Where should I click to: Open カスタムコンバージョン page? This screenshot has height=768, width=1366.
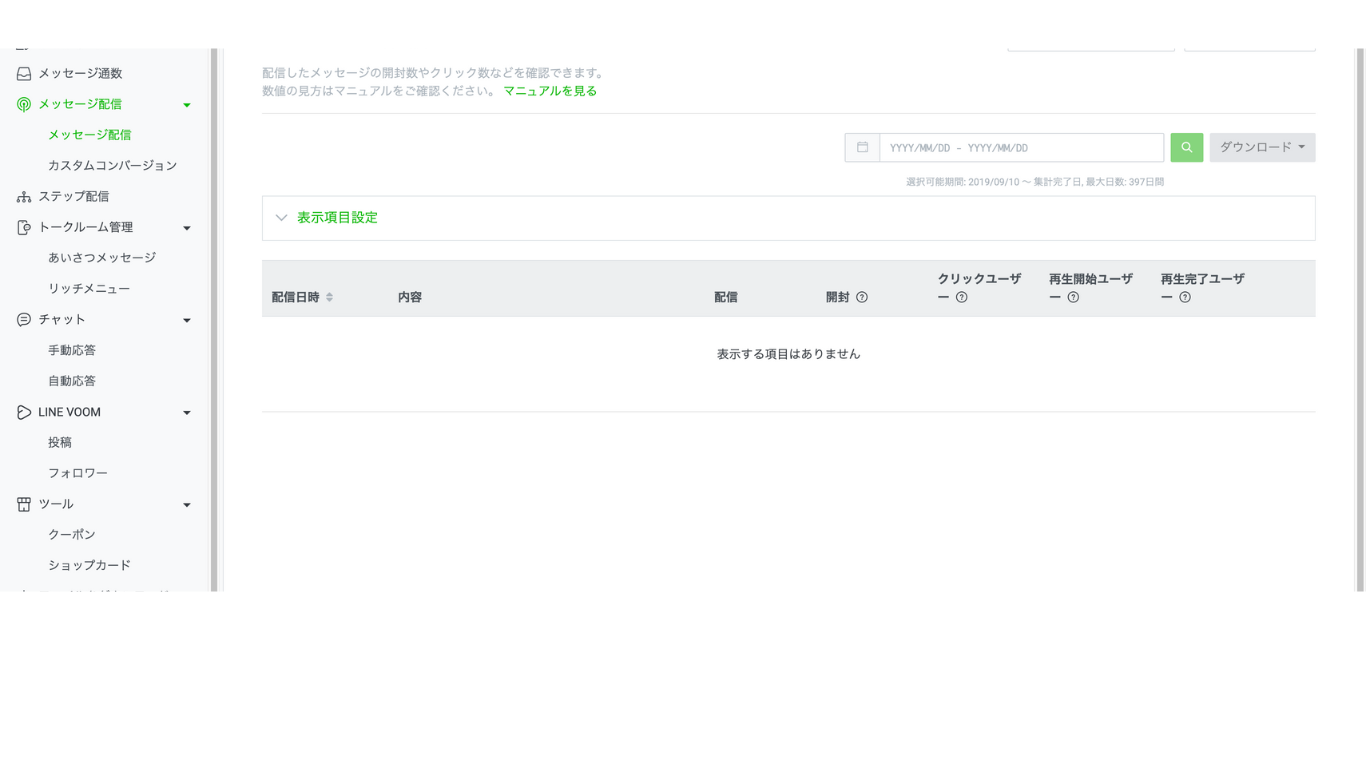coord(112,165)
